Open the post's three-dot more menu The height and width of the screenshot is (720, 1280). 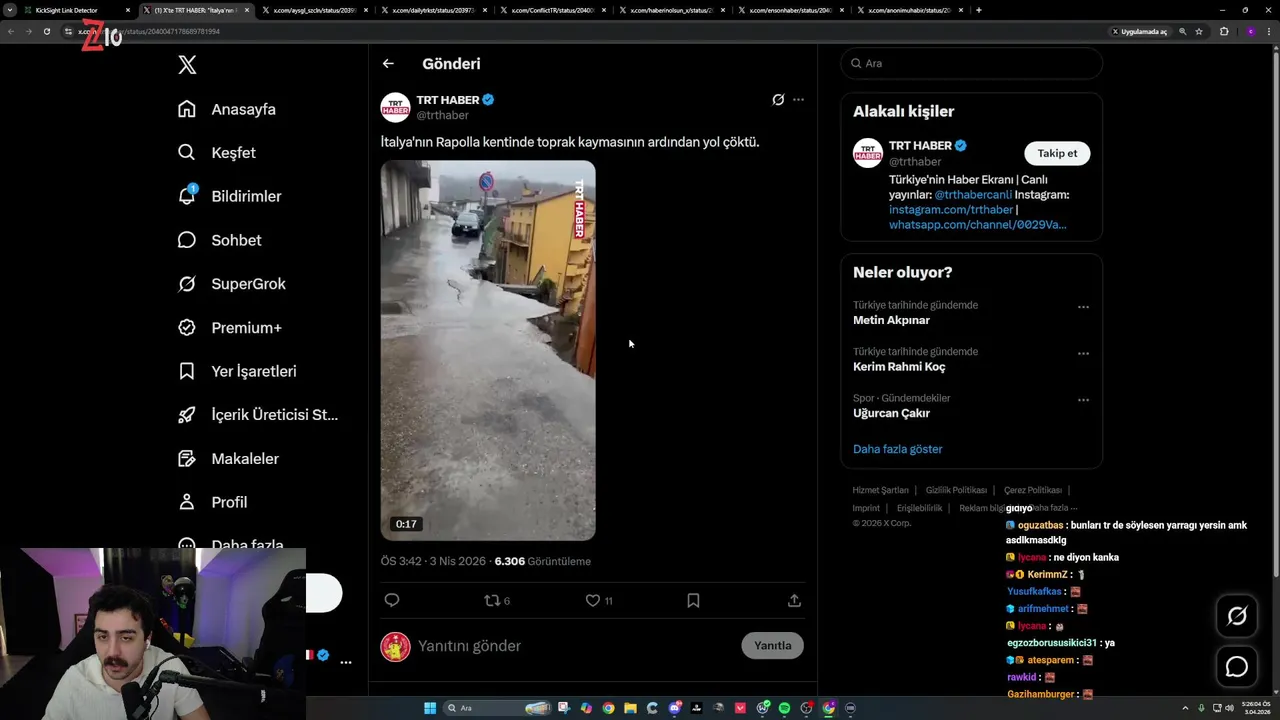[798, 100]
